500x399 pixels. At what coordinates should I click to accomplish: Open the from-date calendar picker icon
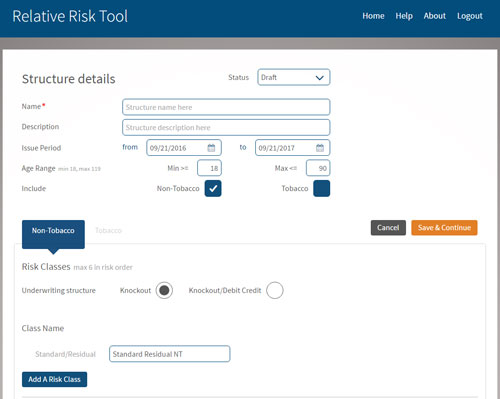coord(211,148)
